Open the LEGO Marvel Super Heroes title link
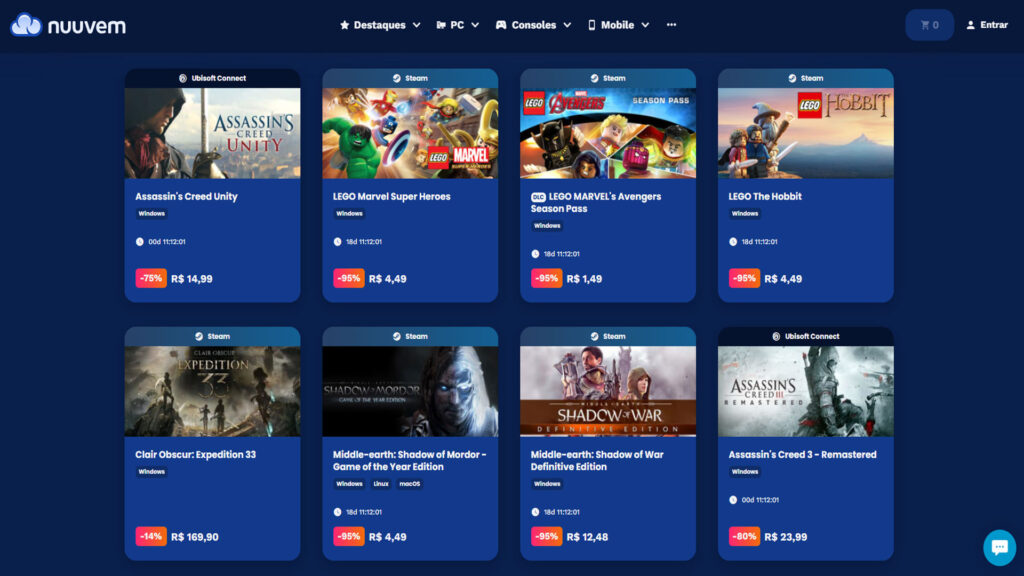The height and width of the screenshot is (576, 1024). (x=392, y=196)
